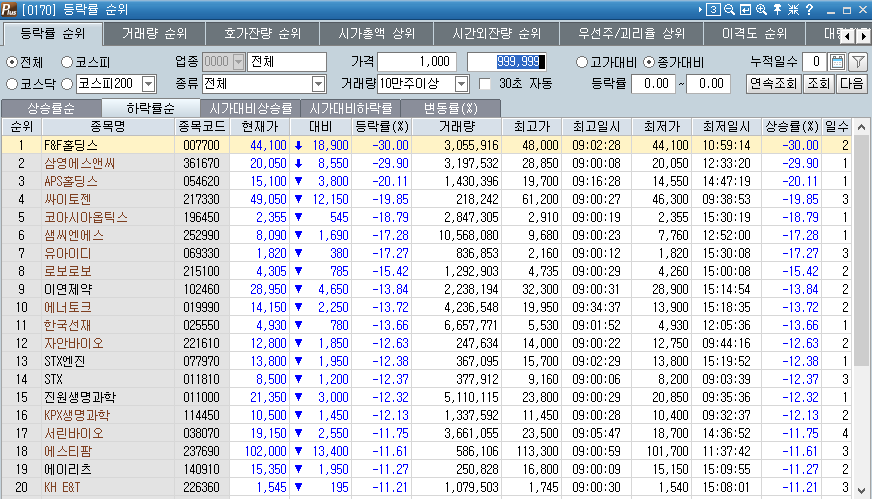Screen dimensions: 872x500
Task: Select the 코스피 radio button
Action: point(67,62)
